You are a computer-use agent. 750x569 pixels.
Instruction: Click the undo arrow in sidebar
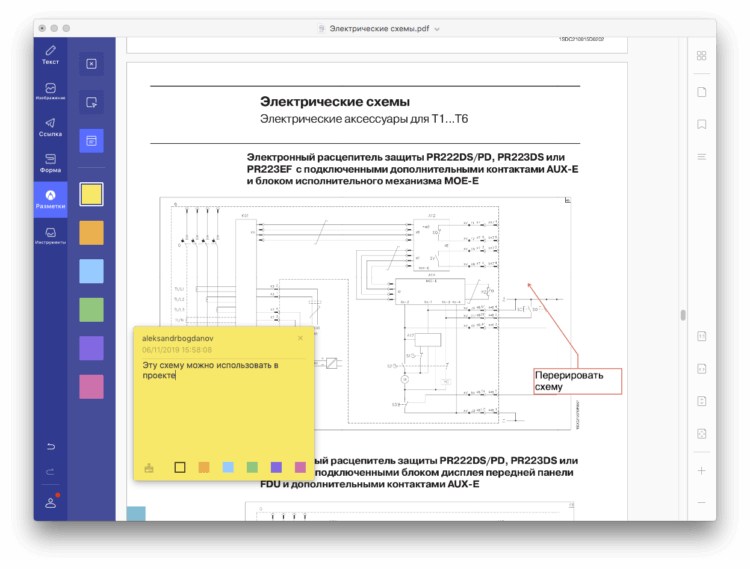point(50,447)
